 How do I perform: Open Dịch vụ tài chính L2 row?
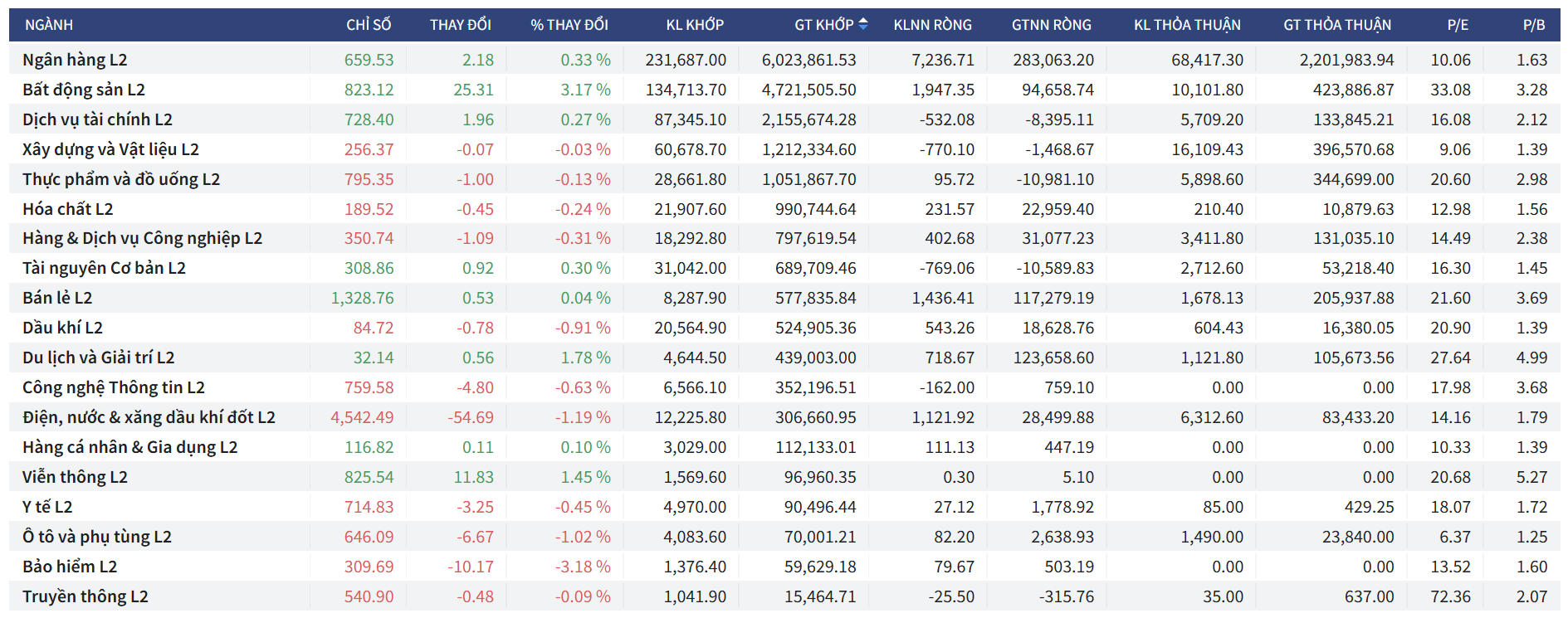click(97, 119)
